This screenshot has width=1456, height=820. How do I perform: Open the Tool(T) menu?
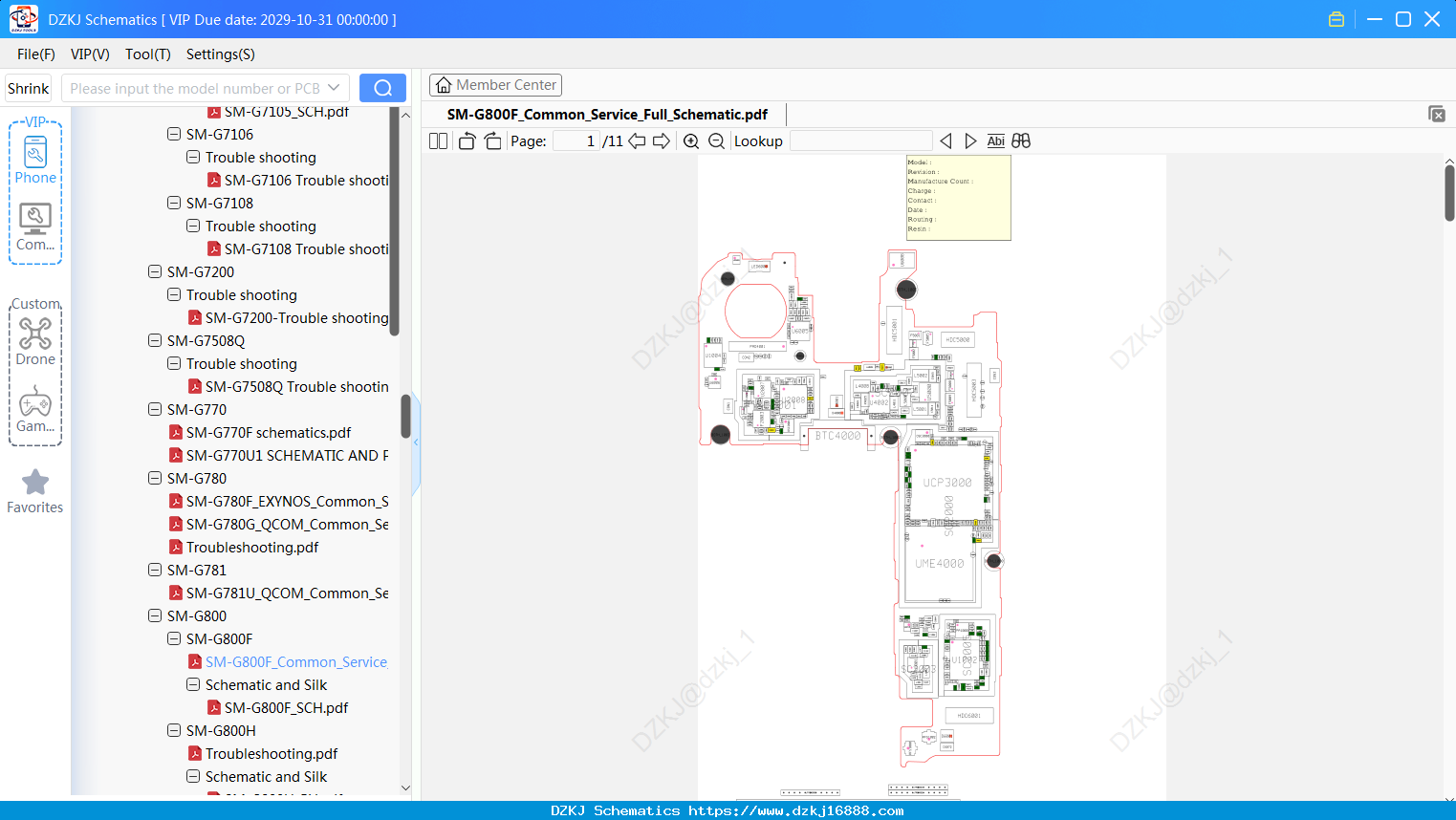point(147,54)
